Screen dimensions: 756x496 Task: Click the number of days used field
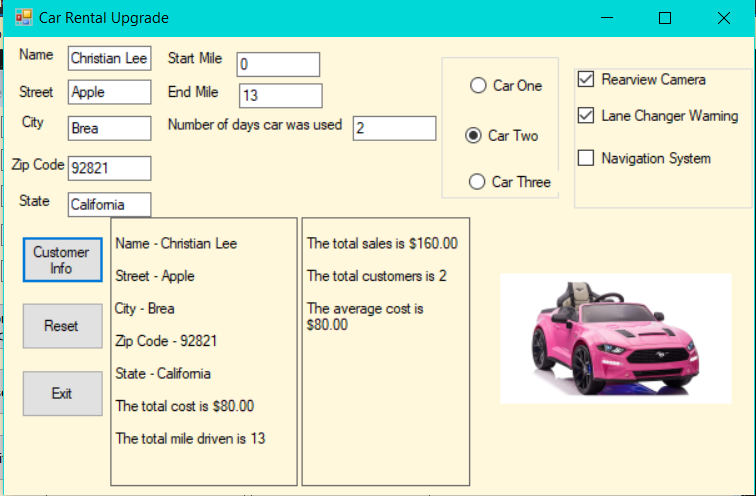[x=394, y=128]
